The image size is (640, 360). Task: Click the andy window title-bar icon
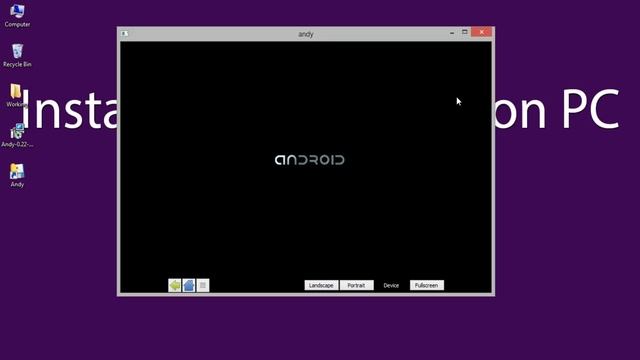point(124,33)
